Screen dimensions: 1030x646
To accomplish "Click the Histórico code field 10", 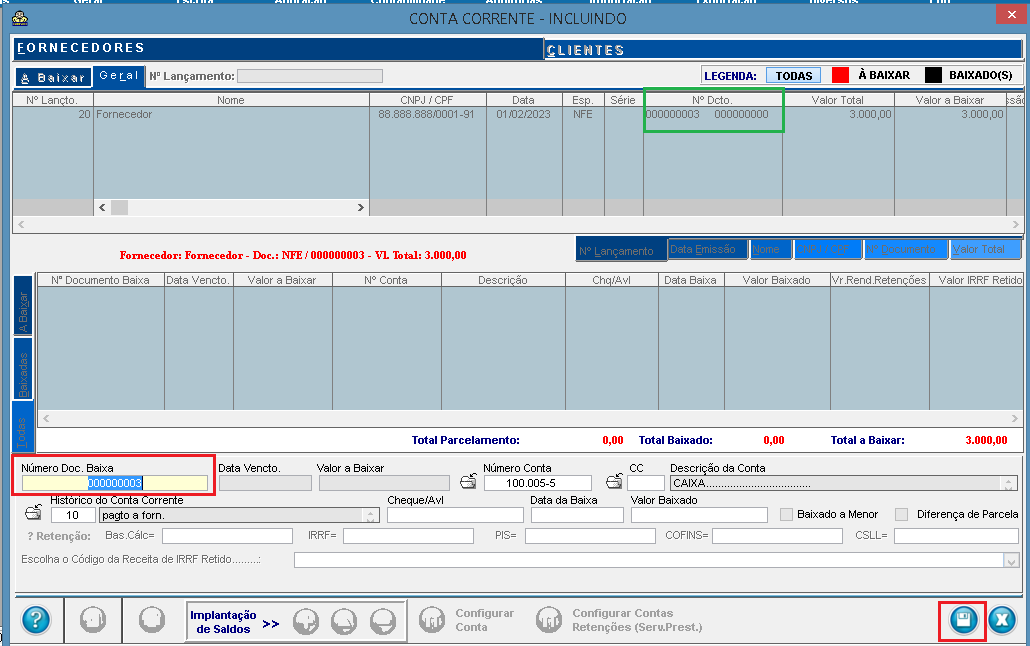I will point(73,515).
